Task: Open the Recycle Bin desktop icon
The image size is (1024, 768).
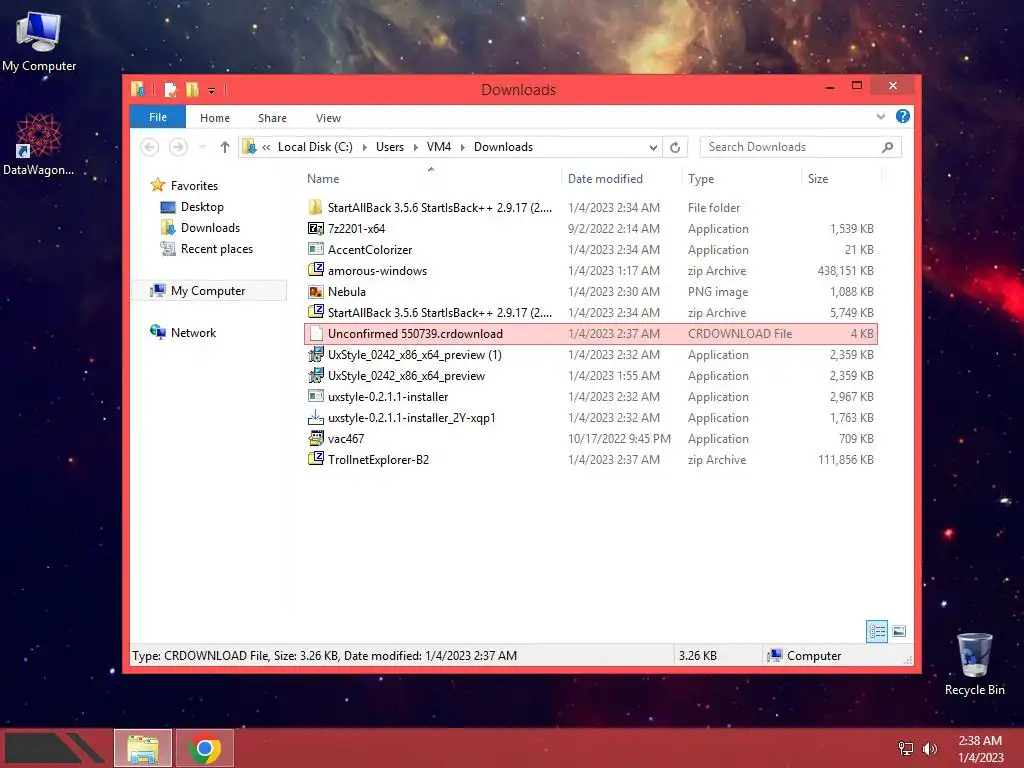Action: 974,664
